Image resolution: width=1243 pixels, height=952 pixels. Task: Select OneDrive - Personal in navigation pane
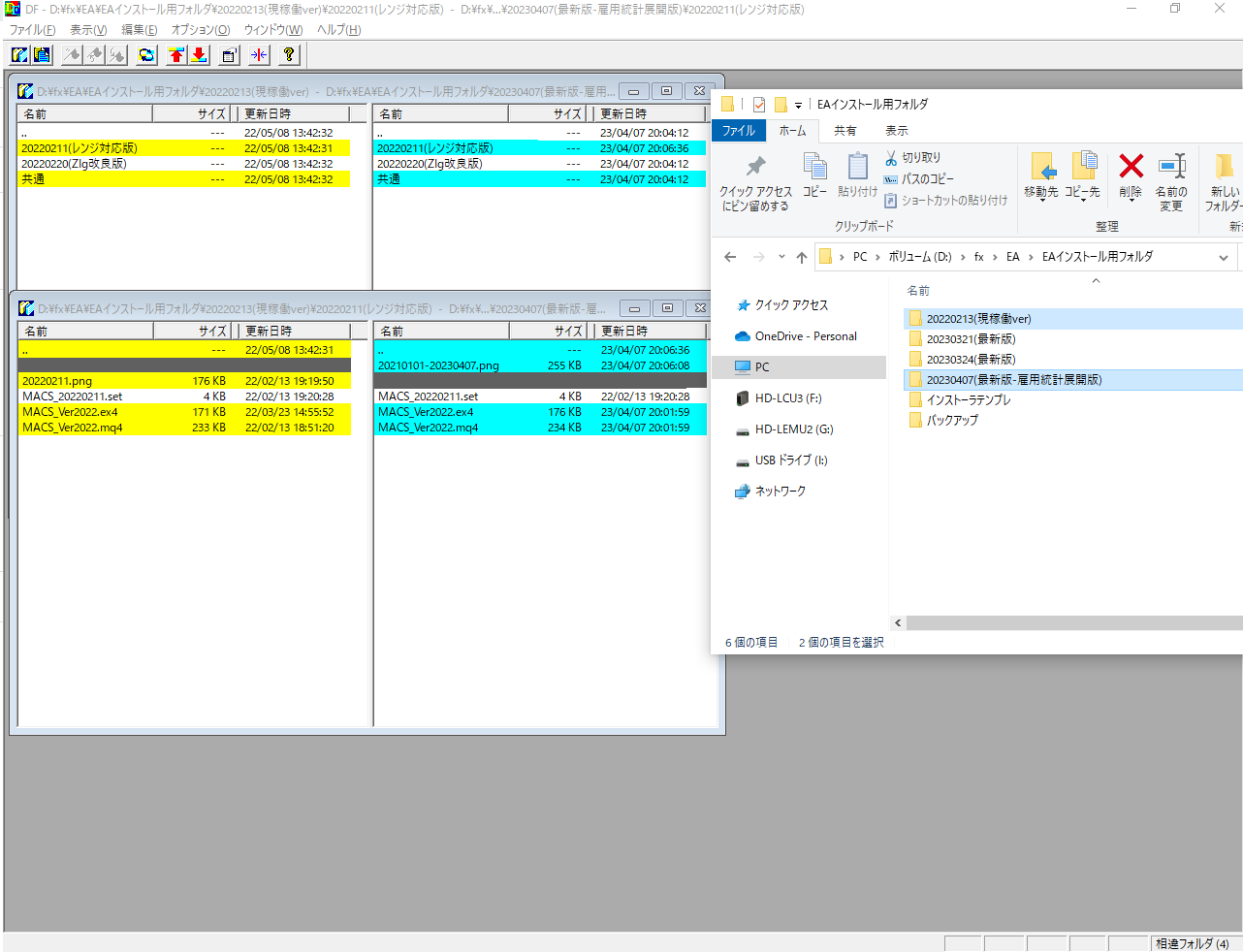click(x=805, y=336)
